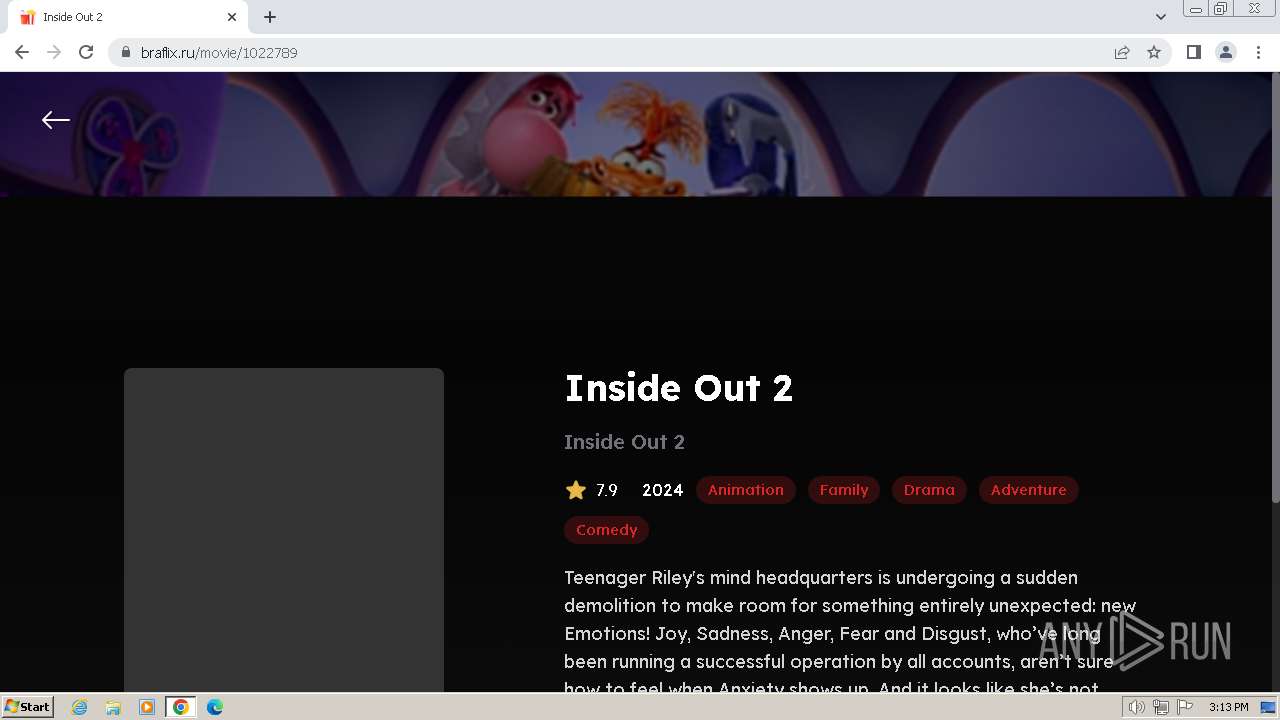Image resolution: width=1280 pixels, height=720 pixels.
Task: Click the grey Inside Out 2 subtitle
Action: point(625,442)
